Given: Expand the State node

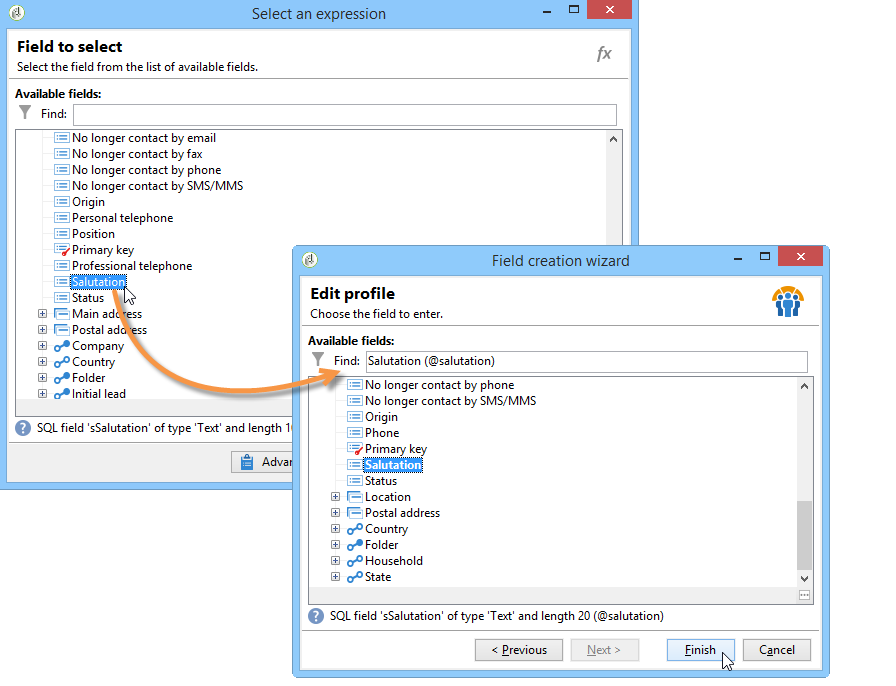Looking at the screenshot, I should coord(335,577).
